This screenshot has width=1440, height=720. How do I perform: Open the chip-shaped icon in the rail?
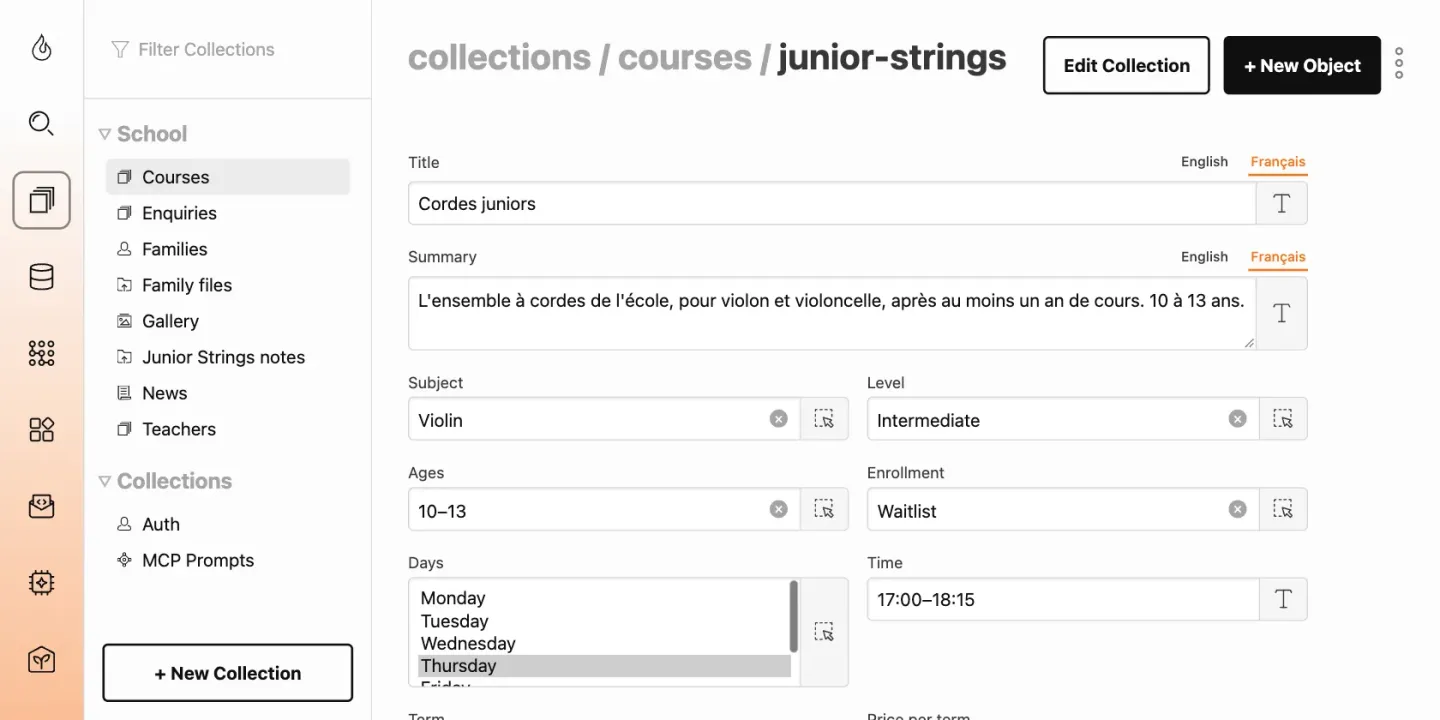[x=41, y=583]
